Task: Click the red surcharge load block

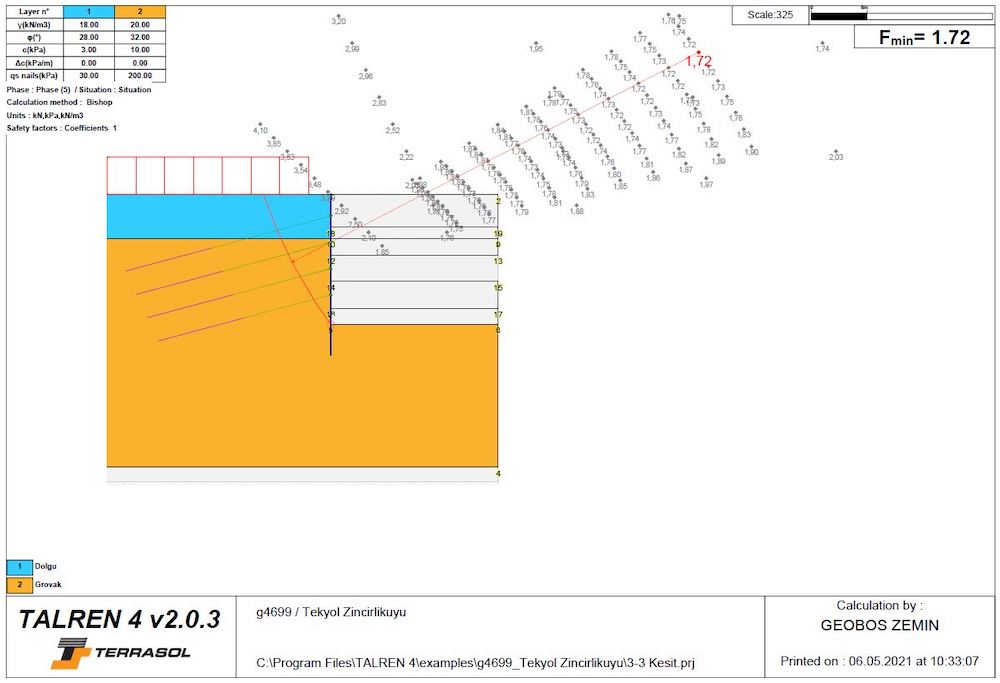Action: 207,175
